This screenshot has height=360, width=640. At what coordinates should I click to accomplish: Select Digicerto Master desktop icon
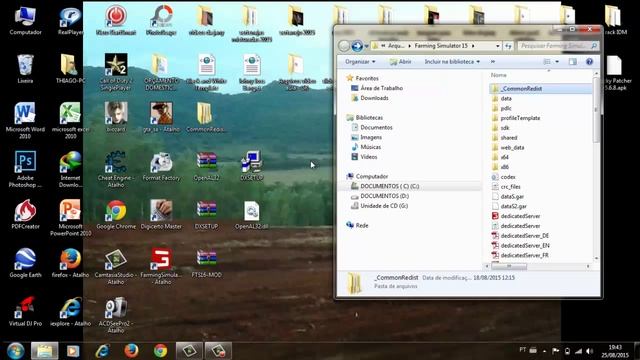(x=161, y=215)
